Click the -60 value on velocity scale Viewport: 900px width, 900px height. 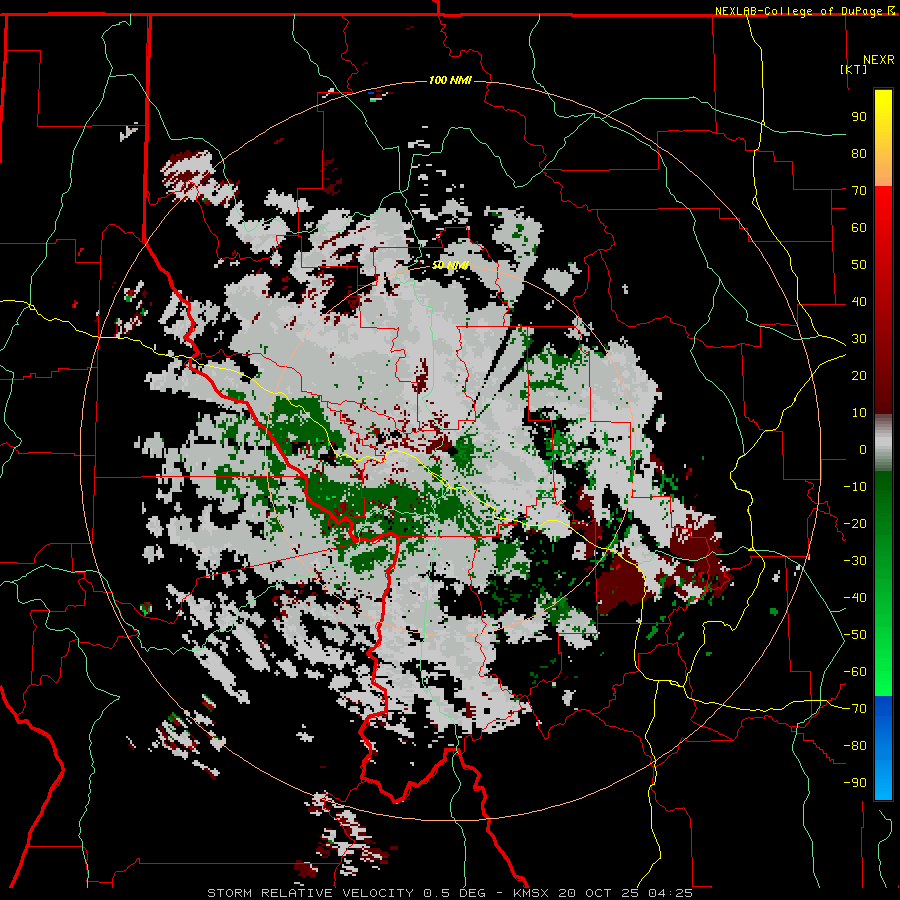click(x=855, y=672)
